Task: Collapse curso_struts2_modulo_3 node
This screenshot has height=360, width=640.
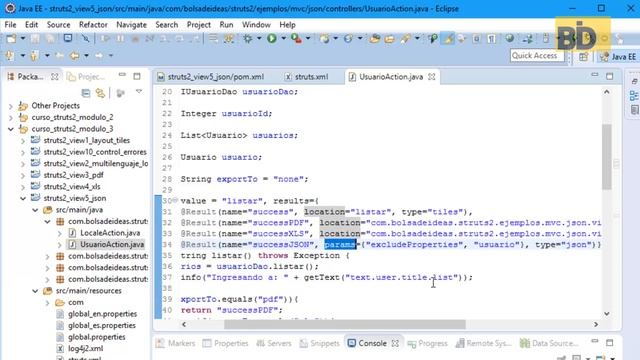Action: tap(11, 129)
